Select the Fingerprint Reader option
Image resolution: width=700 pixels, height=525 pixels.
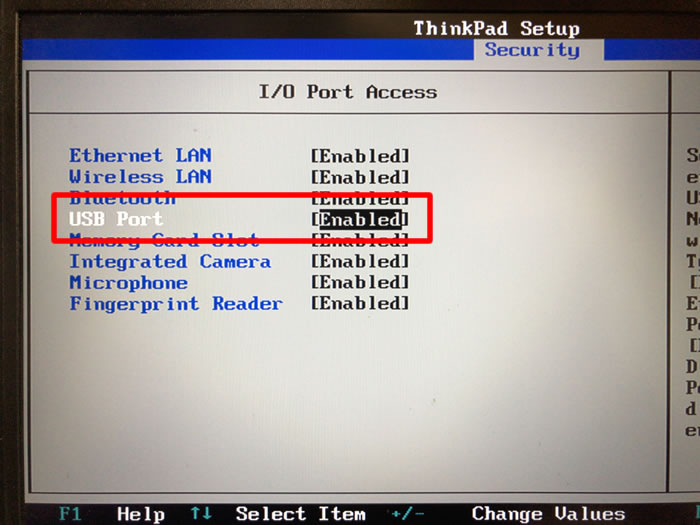(x=176, y=304)
